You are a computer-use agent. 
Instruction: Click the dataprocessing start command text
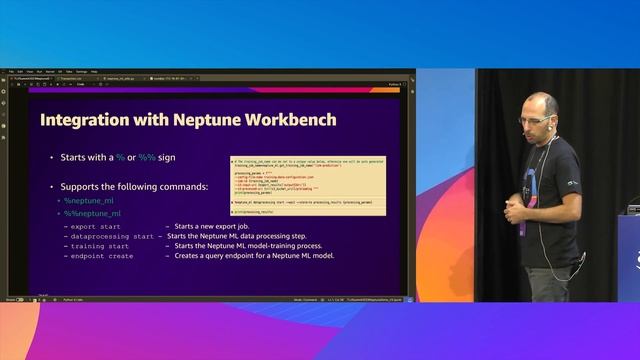click(112, 236)
